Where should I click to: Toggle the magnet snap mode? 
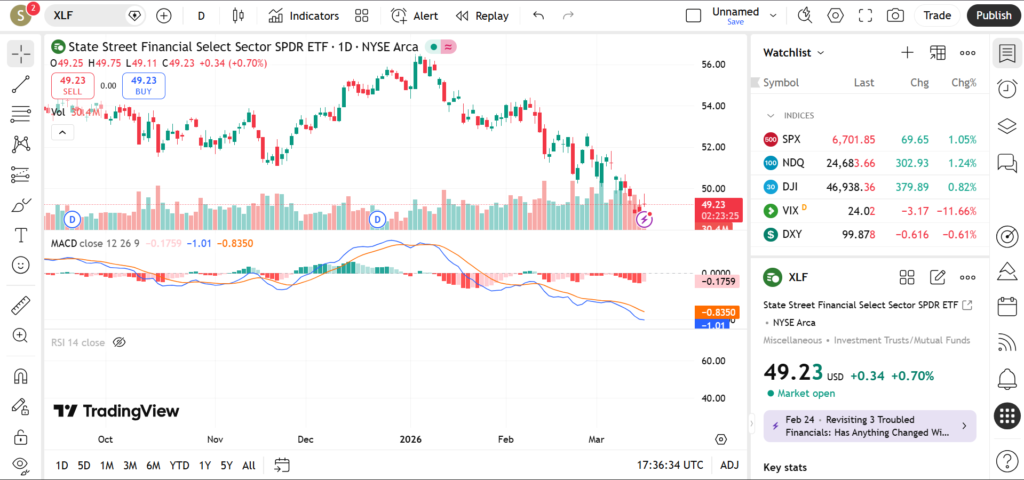(x=20, y=377)
